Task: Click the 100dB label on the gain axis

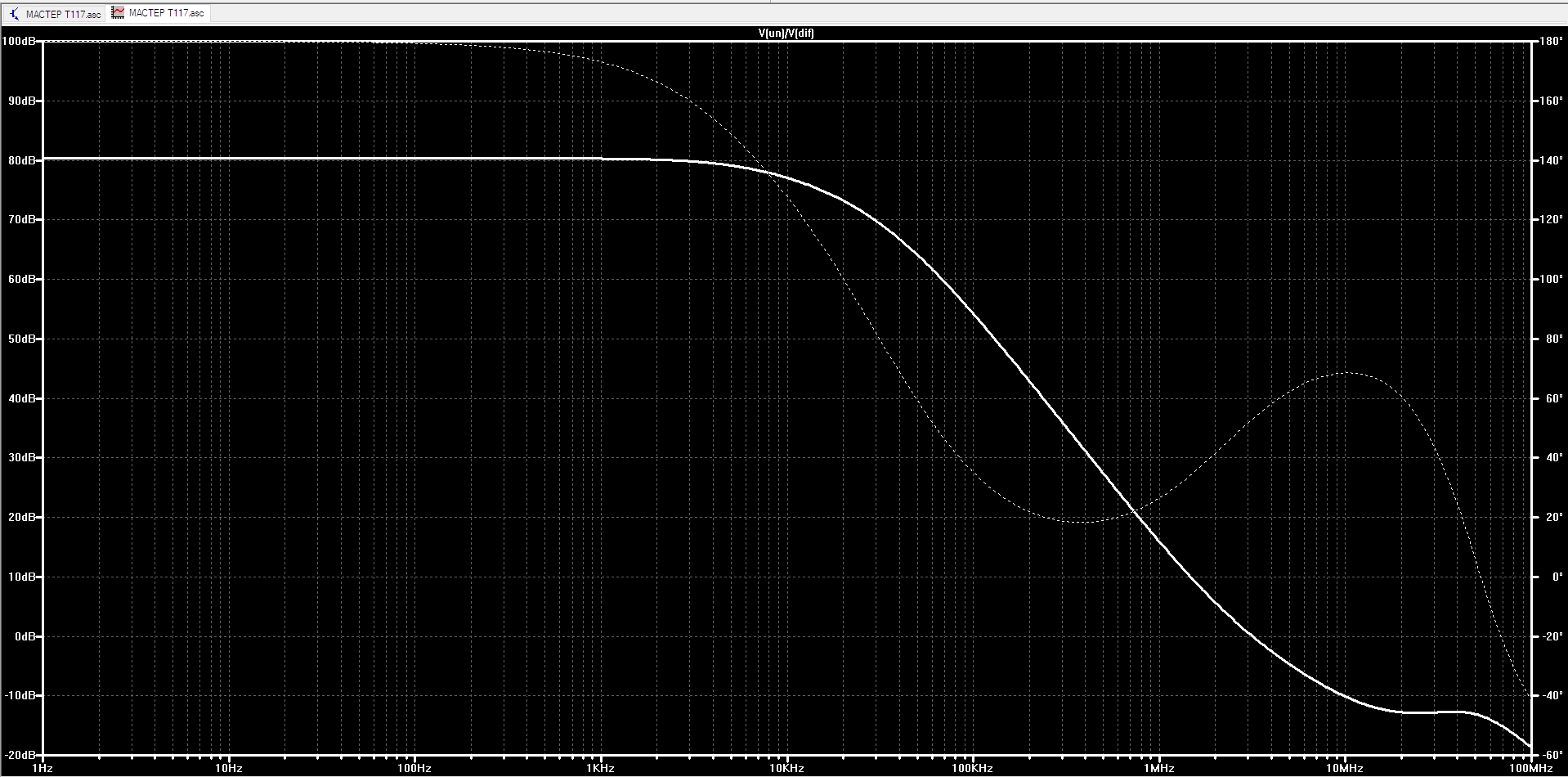Action: coord(19,41)
